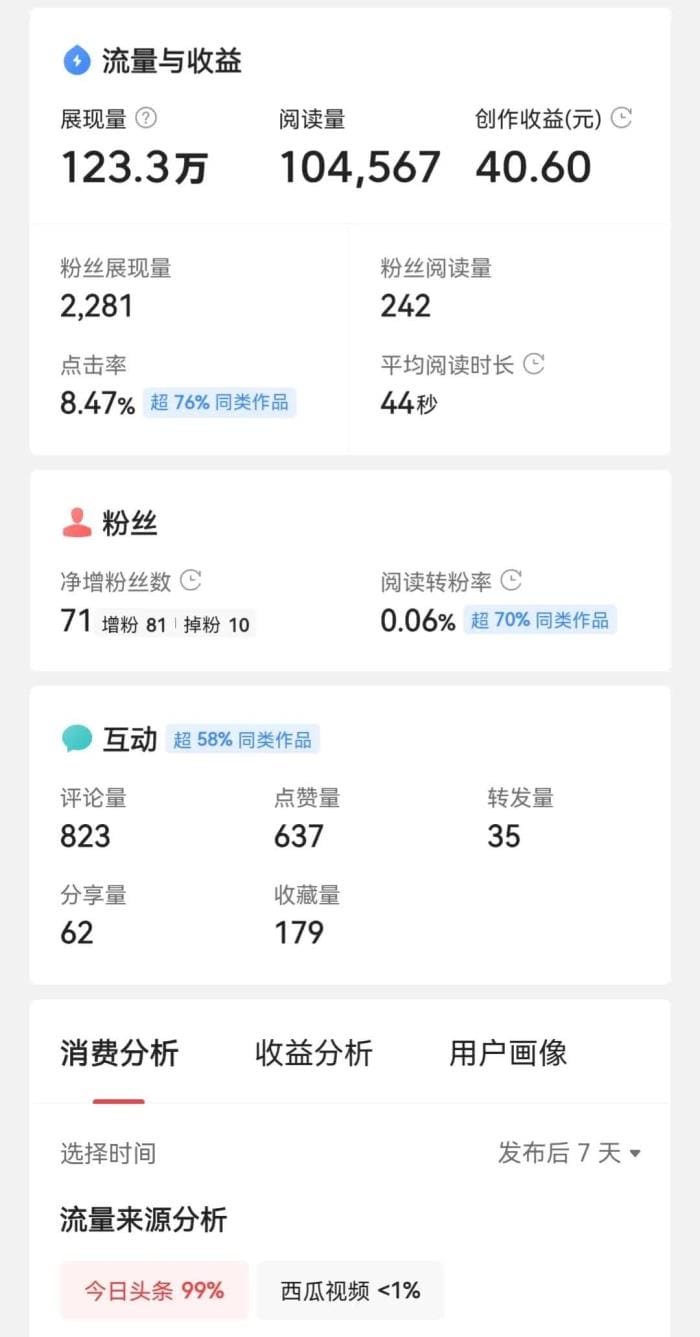Click the clock icon next to 平均阅读时长
The image size is (700, 1337).
pyautogui.click(x=534, y=364)
